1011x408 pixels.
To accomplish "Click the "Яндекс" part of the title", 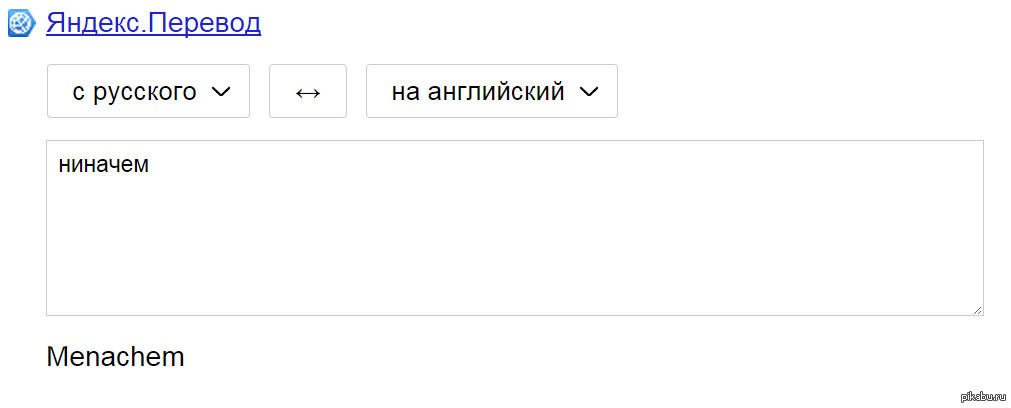I will point(92,22).
